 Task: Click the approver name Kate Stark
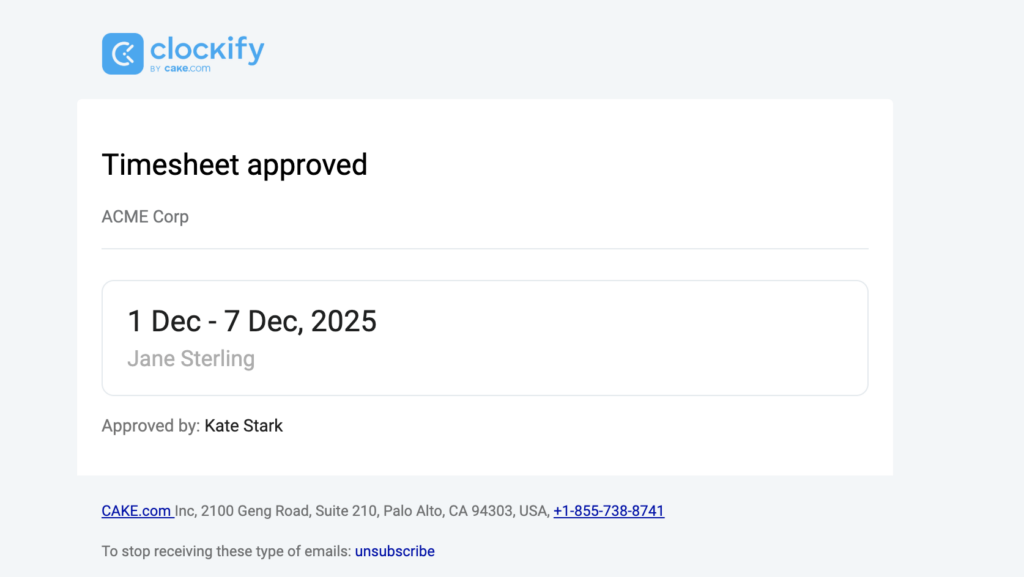click(244, 426)
